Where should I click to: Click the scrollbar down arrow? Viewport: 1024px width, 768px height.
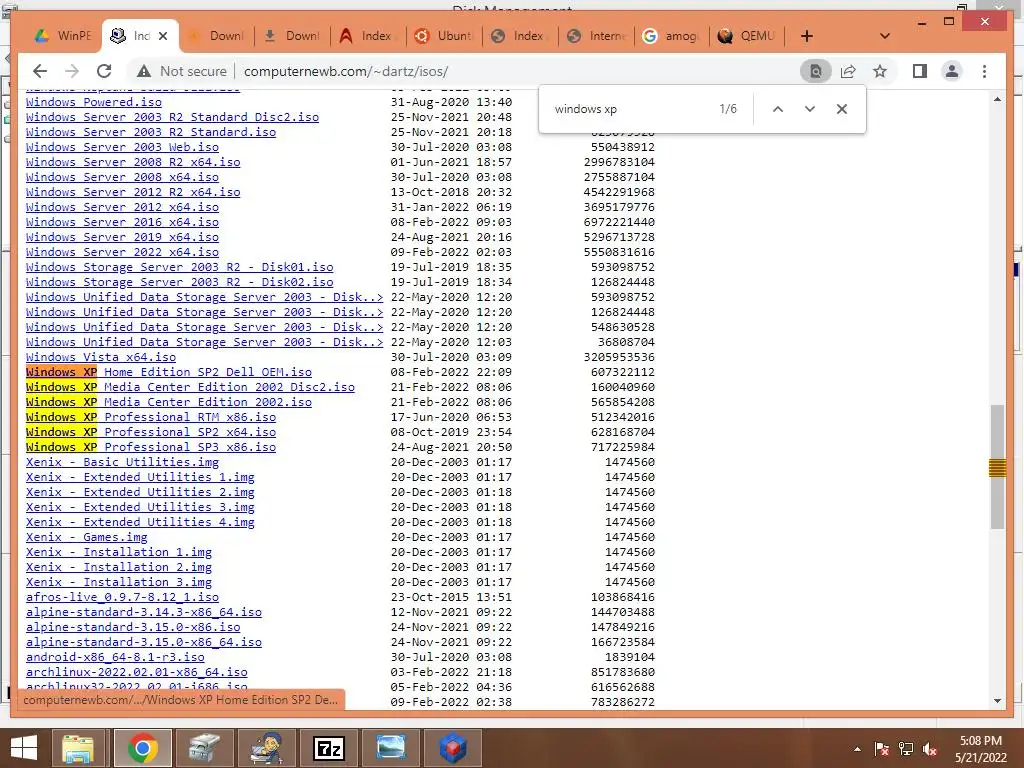(997, 701)
